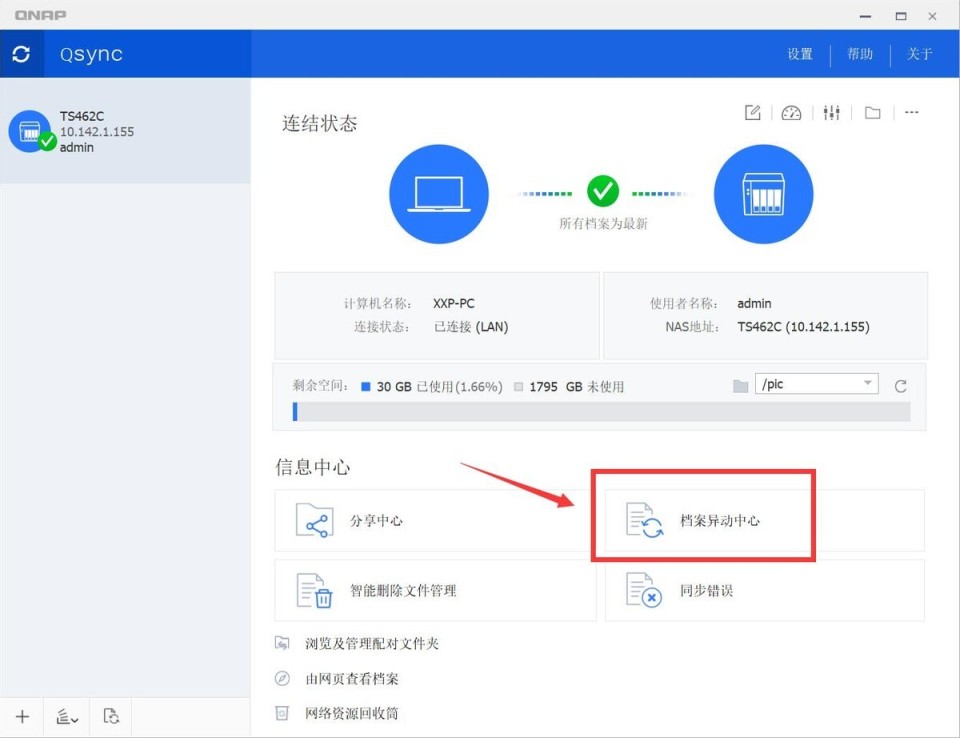
Task: Click the Qsync refresh logo icon
Action: (22, 54)
